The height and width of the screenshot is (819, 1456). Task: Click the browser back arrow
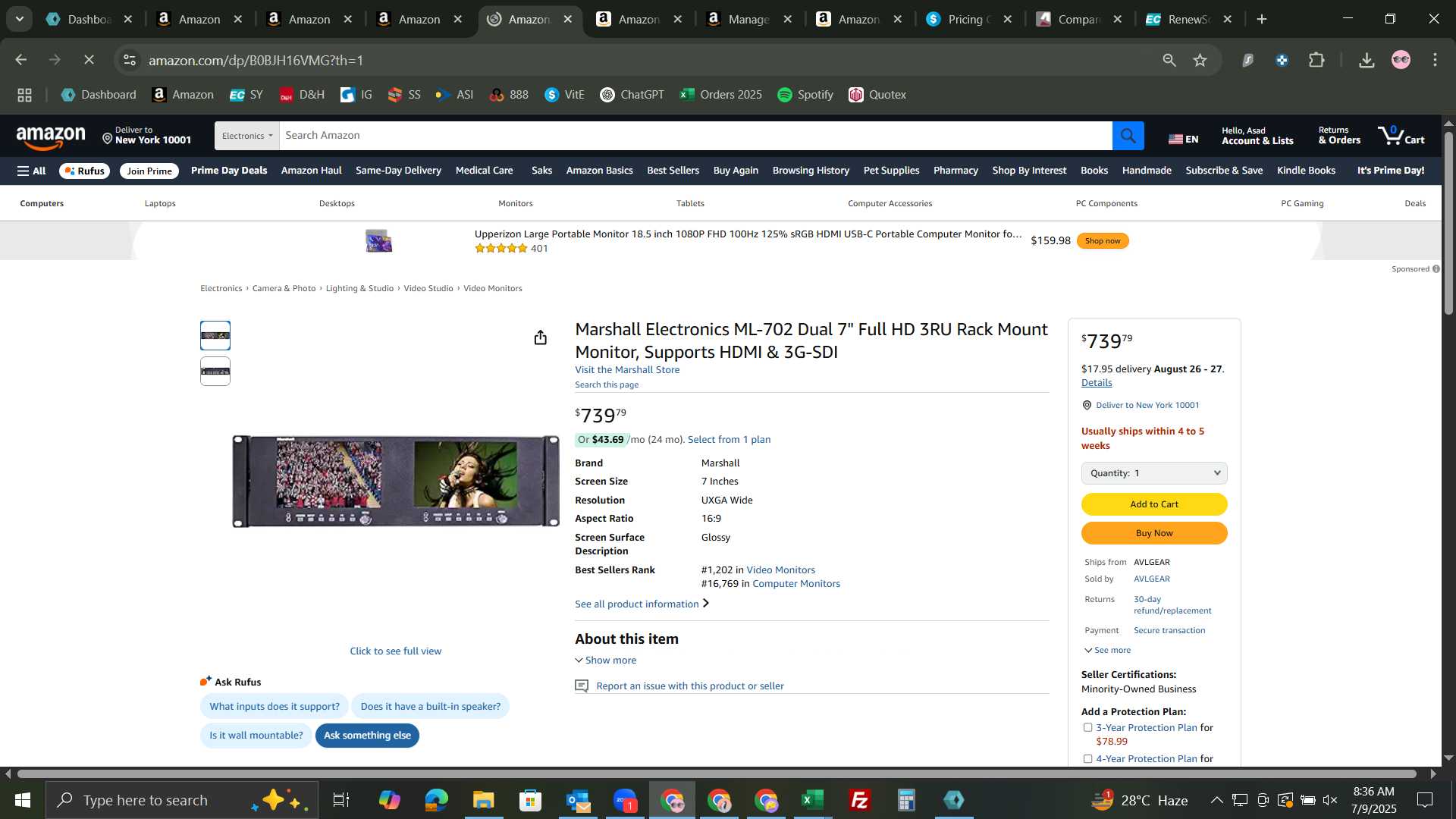(x=21, y=60)
